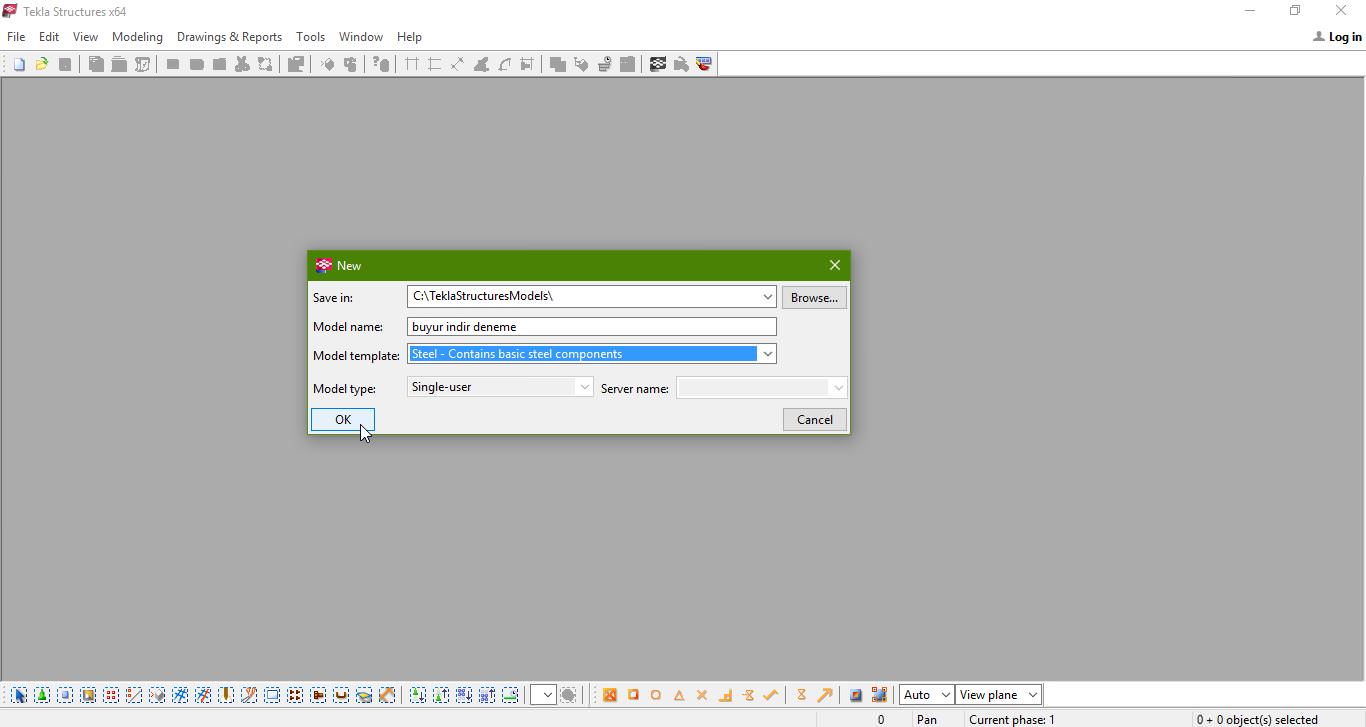Toggle Snap to reference points orange icon

(609, 695)
